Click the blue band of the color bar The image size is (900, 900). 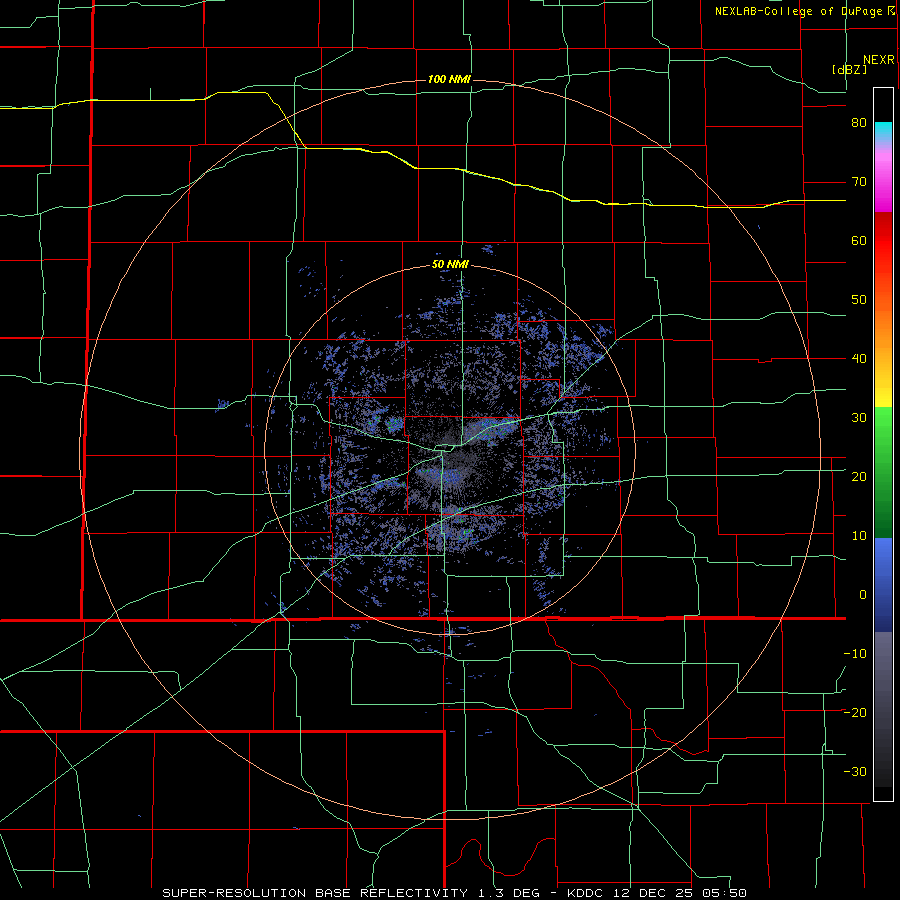pyautogui.click(x=883, y=585)
